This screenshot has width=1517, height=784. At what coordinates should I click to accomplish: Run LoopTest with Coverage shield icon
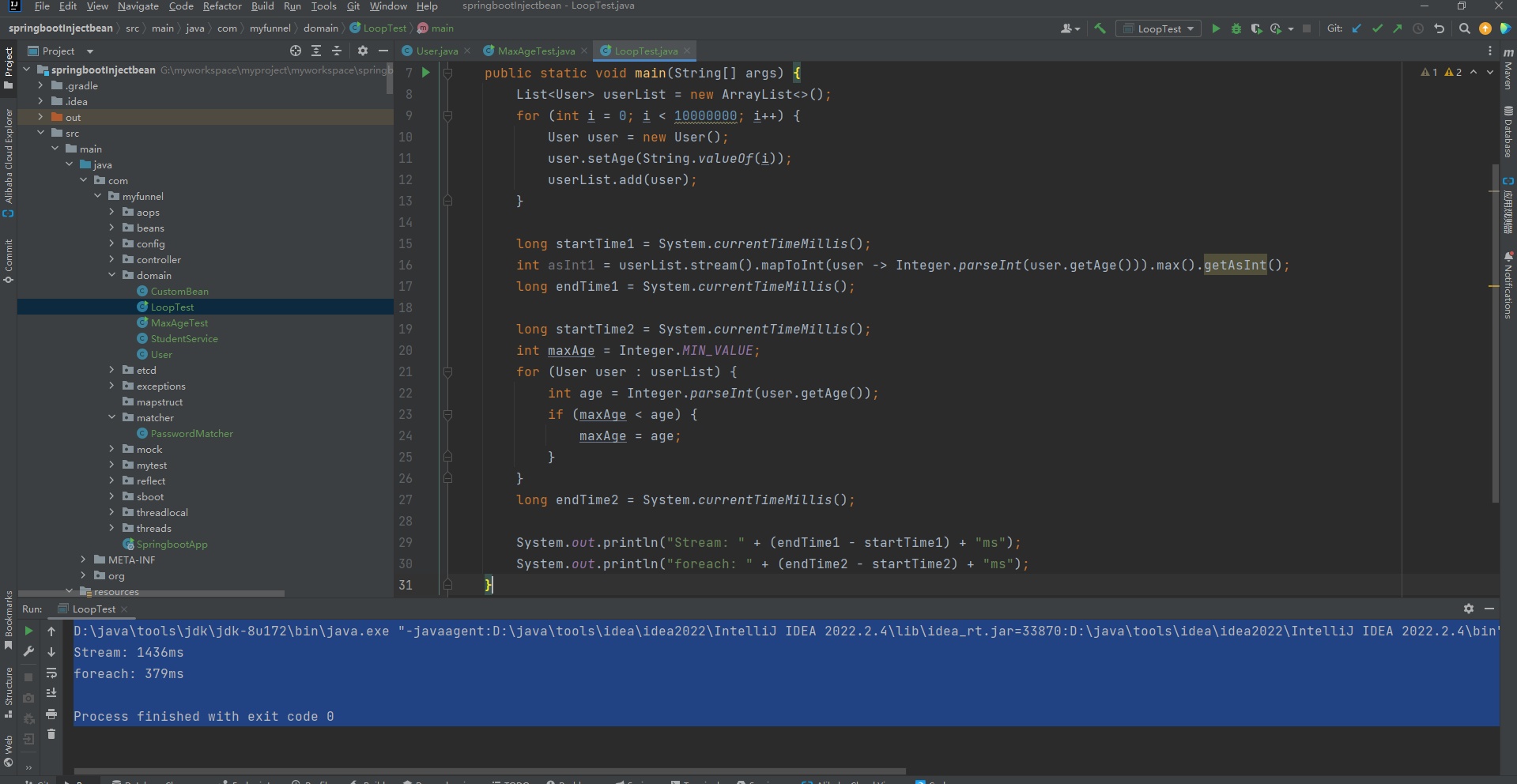coord(1255,28)
